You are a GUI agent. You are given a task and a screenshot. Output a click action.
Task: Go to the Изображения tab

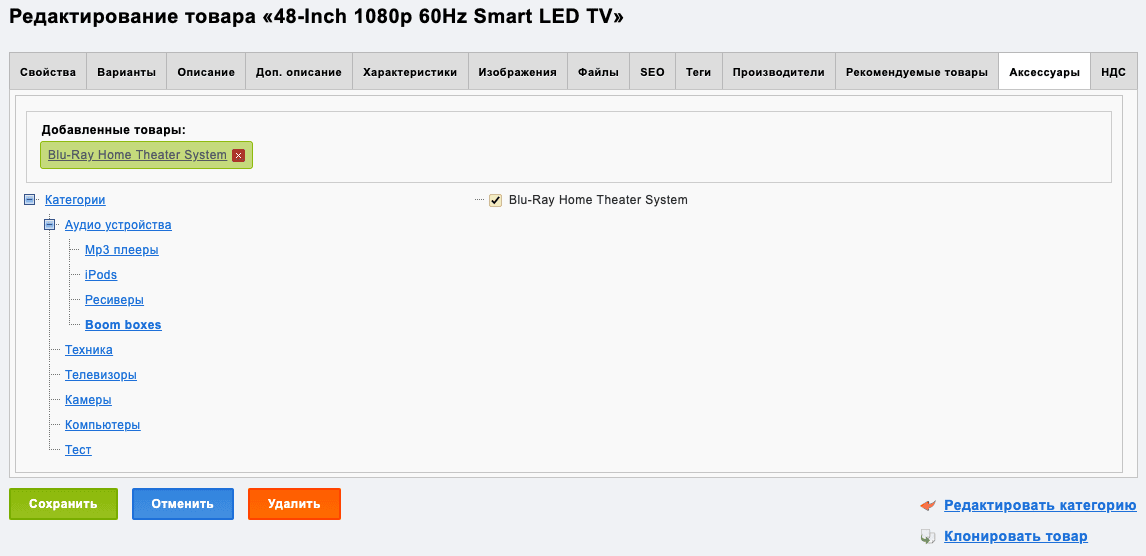[517, 72]
